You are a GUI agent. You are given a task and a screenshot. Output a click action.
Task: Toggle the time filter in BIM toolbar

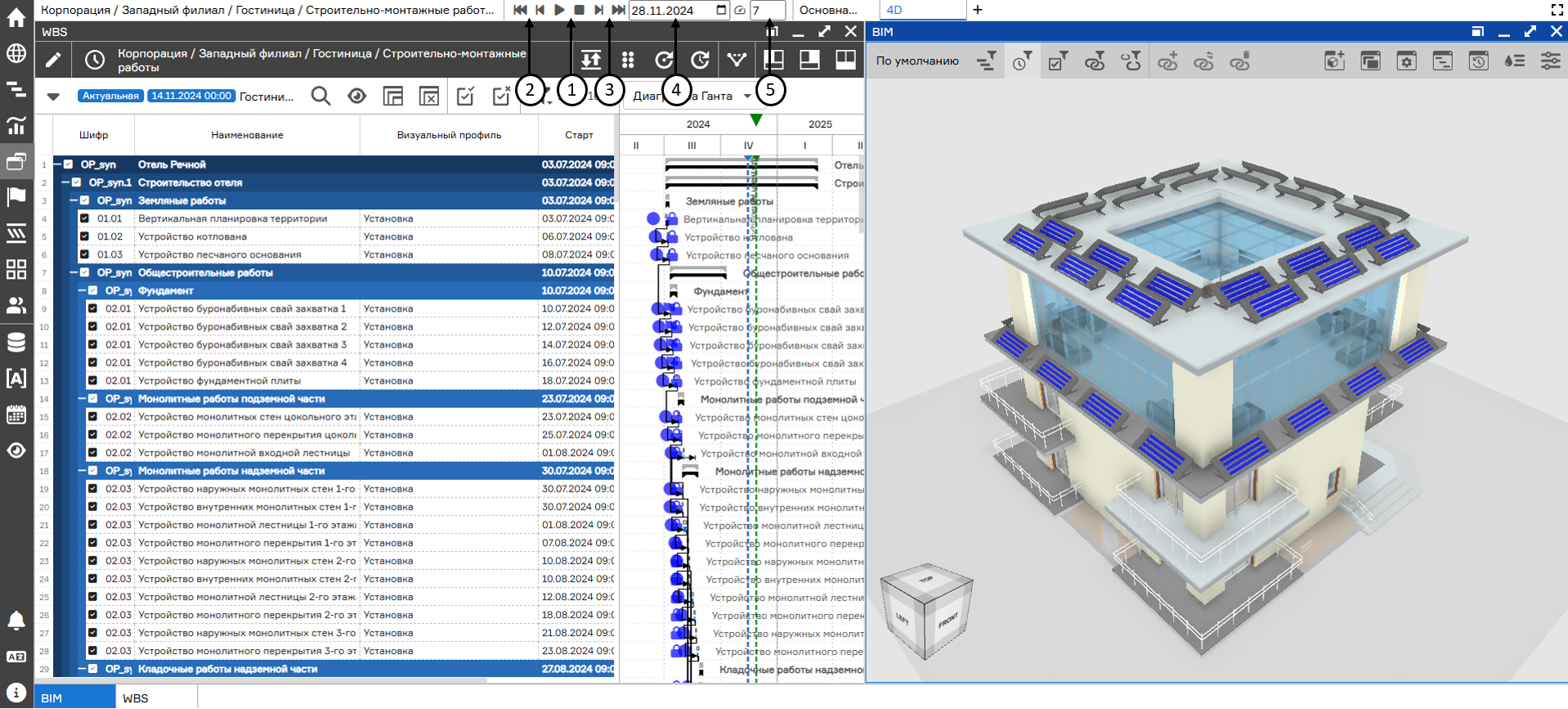[x=1022, y=61]
